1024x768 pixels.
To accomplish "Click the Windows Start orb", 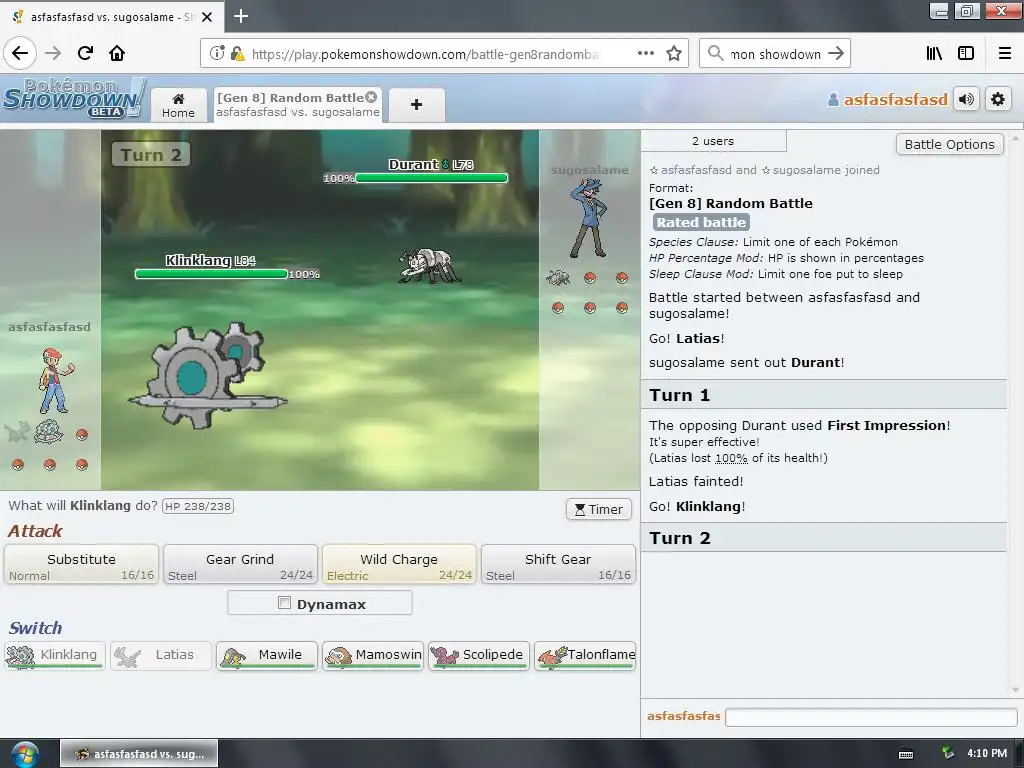I will pos(24,754).
